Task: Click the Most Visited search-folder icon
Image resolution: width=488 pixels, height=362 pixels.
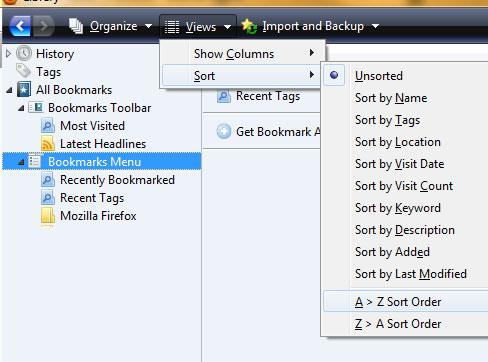Action: pos(48,126)
